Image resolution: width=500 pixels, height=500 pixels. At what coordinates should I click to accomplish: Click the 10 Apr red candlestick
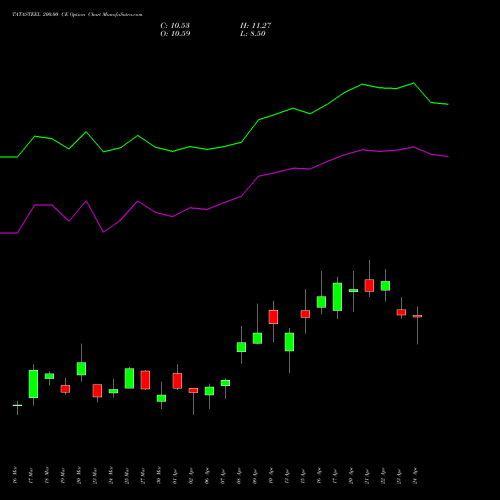[x=273, y=317]
